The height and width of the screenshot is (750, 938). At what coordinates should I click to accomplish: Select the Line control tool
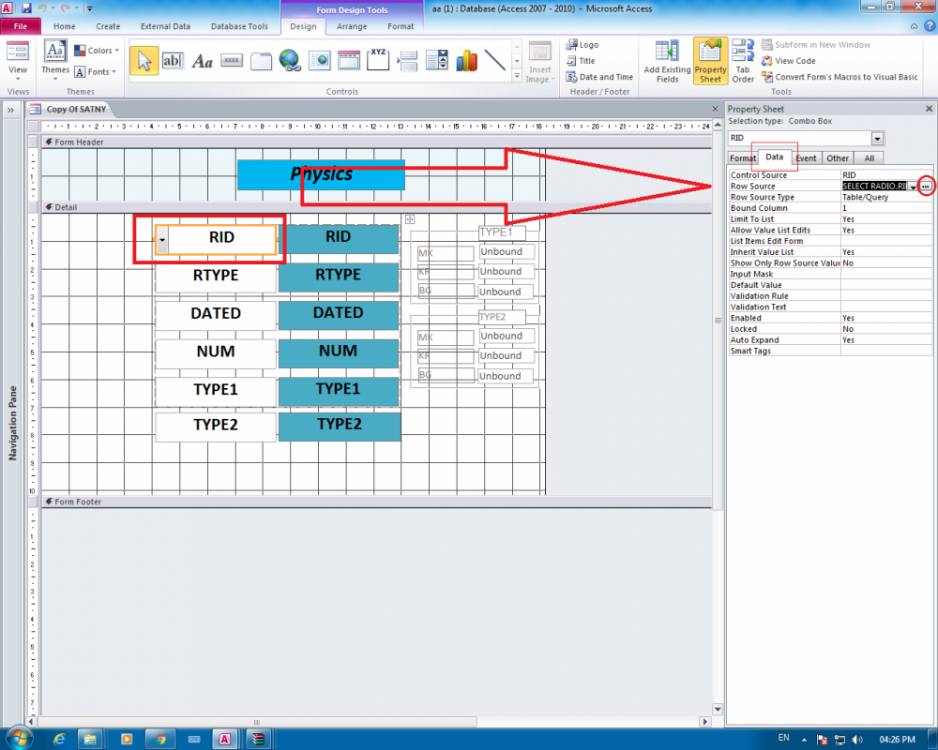[x=495, y=61]
